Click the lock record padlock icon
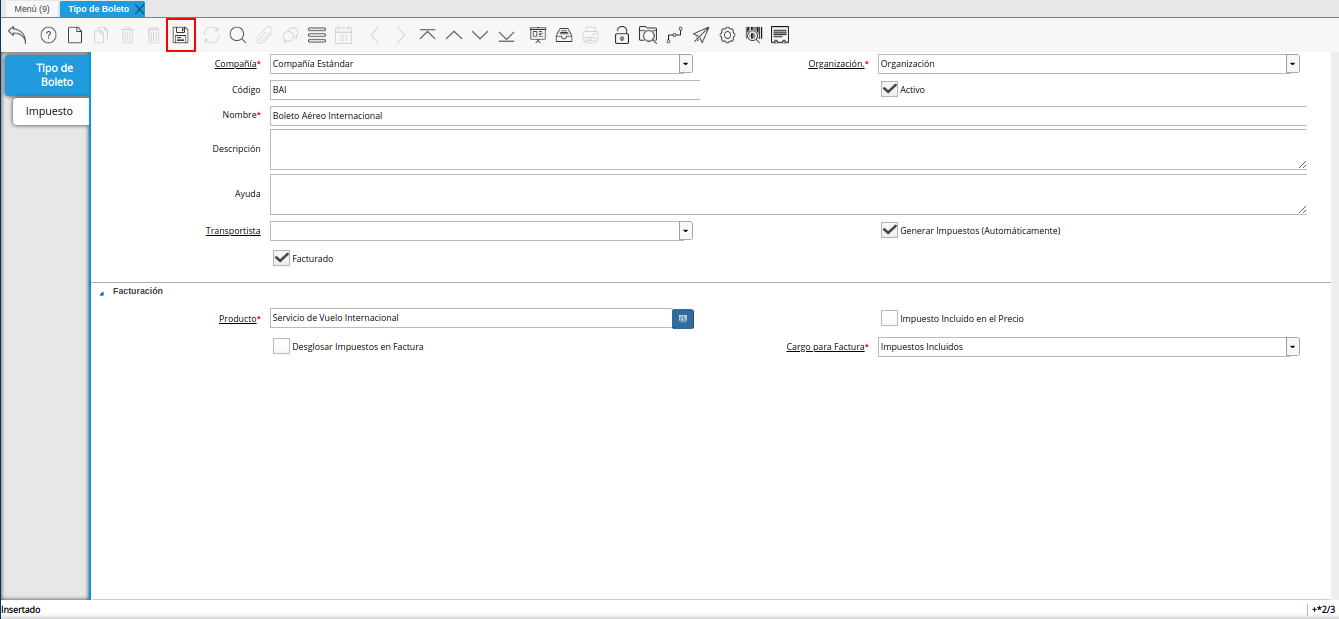Viewport: 1339px width, 619px height. coord(622,35)
